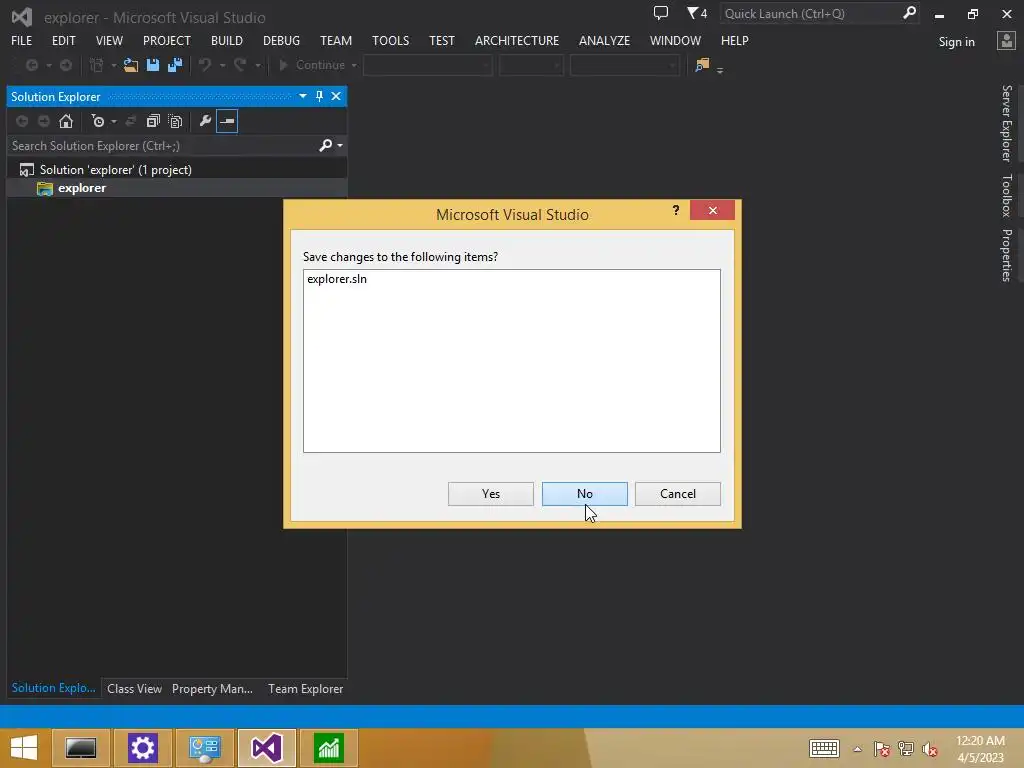Image resolution: width=1024 pixels, height=768 pixels.
Task: Click the Windows Start button
Action: 24,748
